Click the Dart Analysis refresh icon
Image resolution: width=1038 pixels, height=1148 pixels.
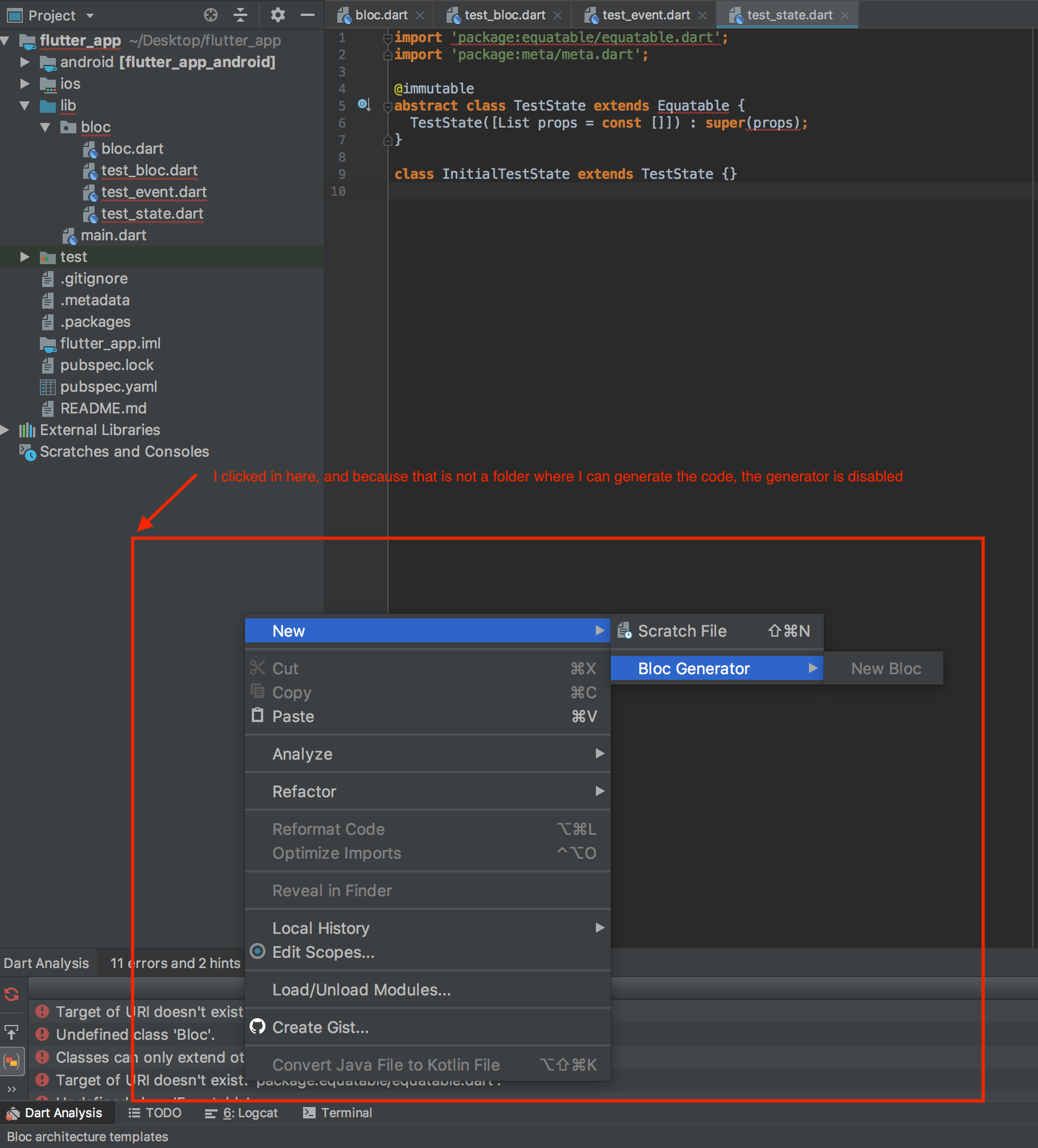12,994
